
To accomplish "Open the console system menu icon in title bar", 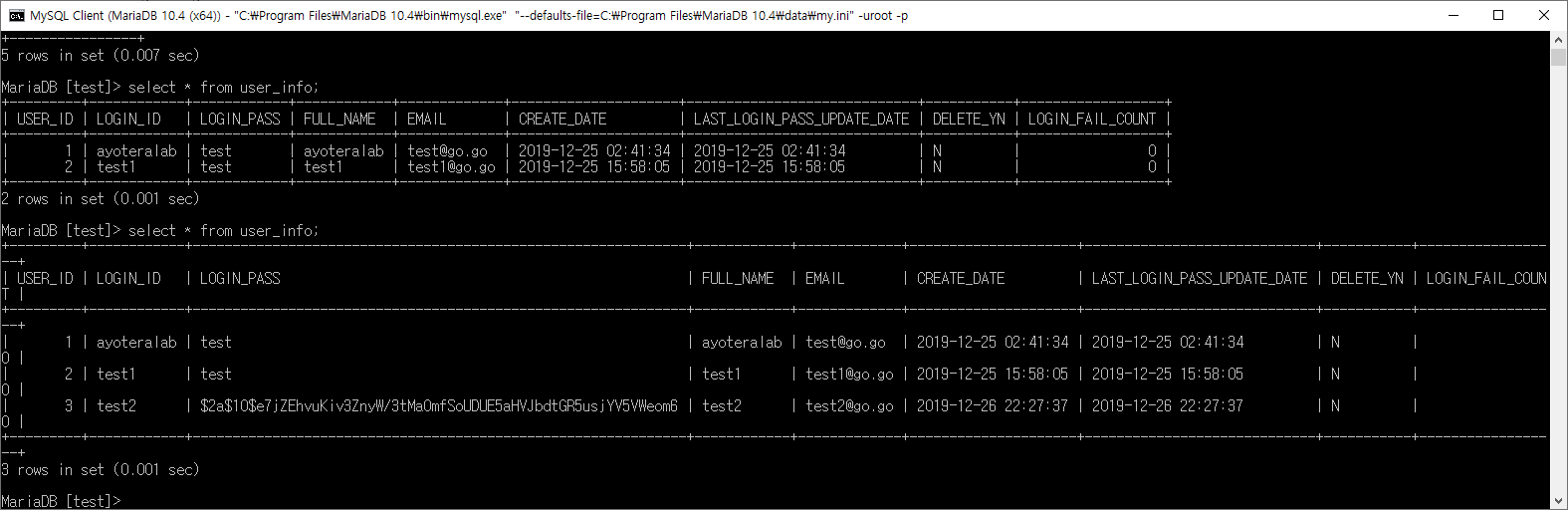I will 16,15.
